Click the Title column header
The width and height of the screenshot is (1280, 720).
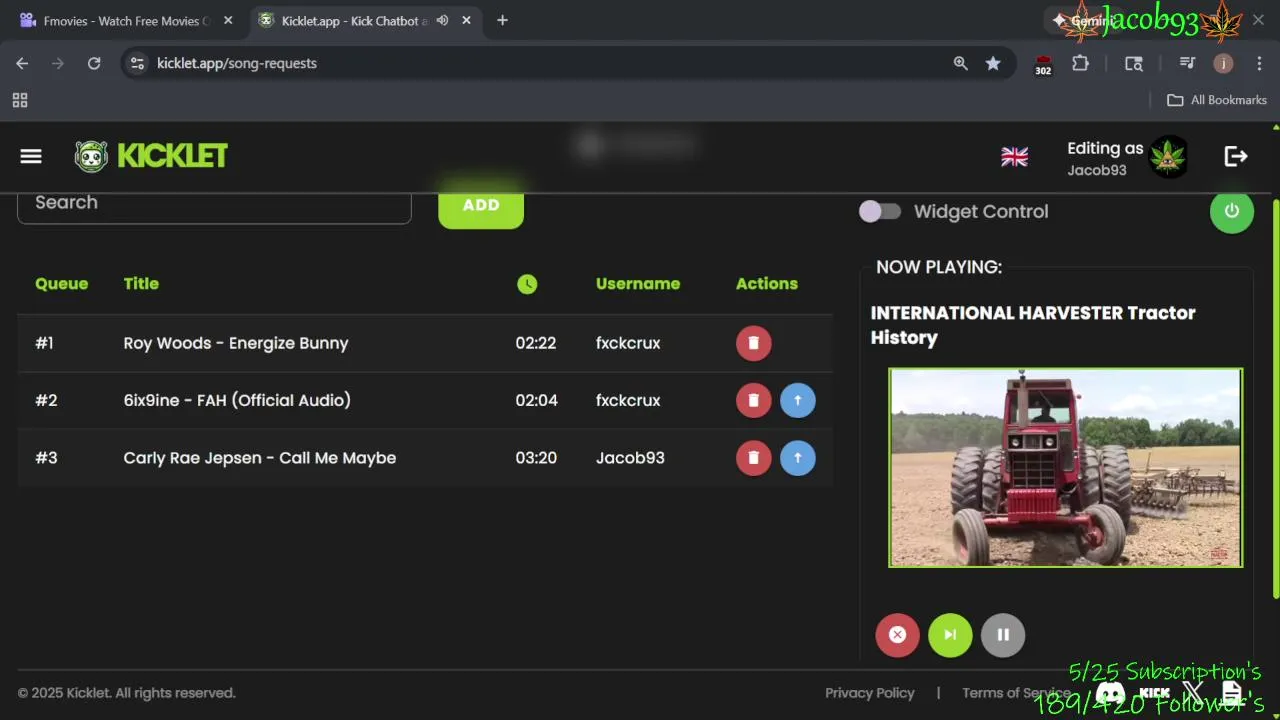(141, 284)
